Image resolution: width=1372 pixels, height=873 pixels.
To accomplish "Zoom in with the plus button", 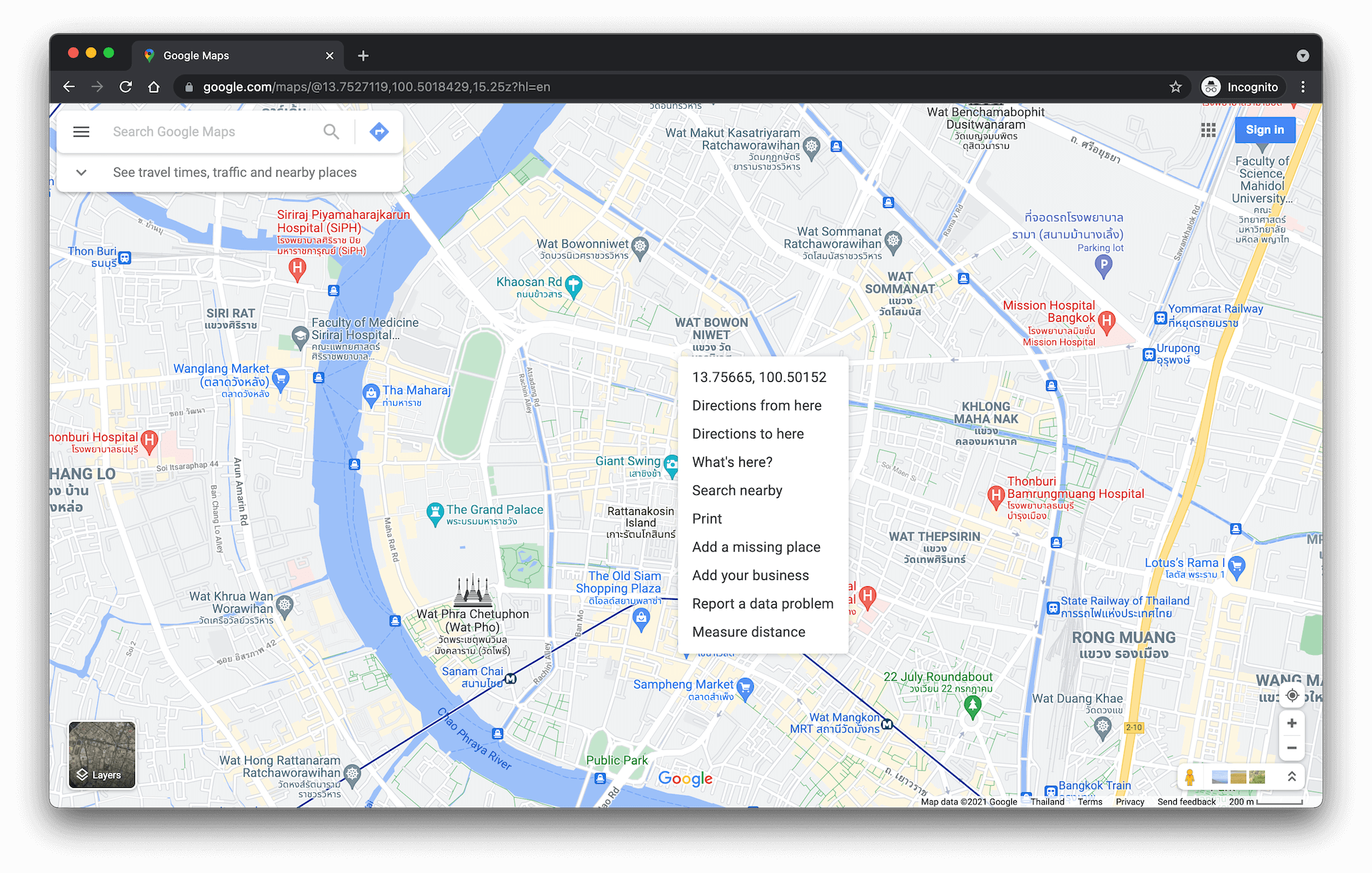I will (1292, 724).
